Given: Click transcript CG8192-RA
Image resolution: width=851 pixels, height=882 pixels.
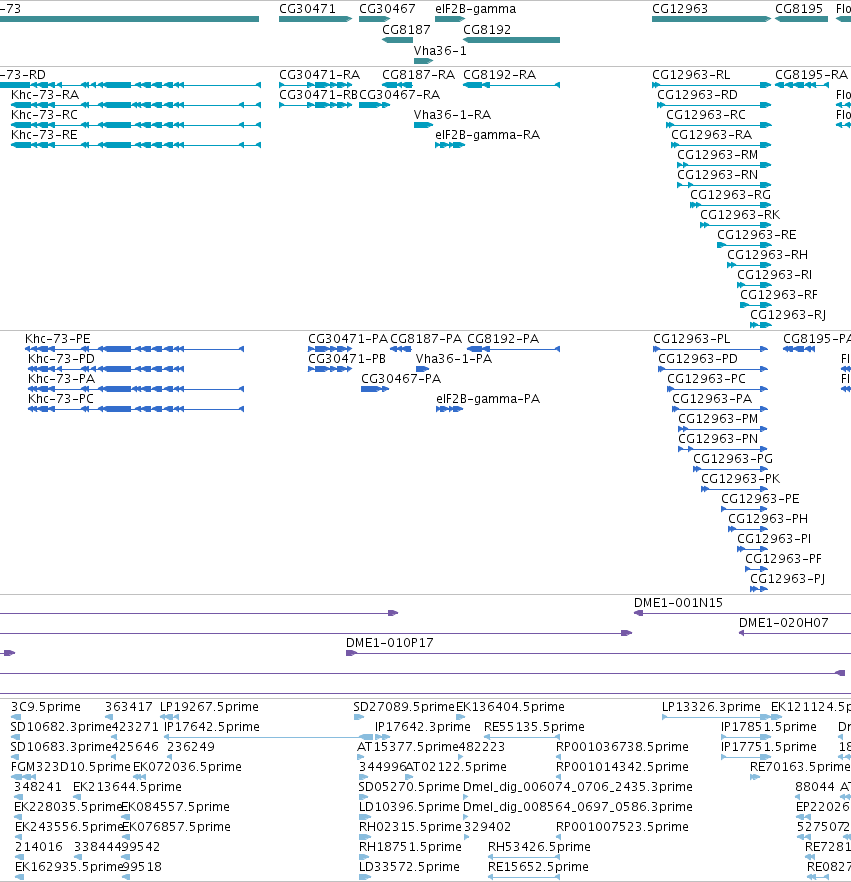Looking at the screenshot, I should coord(499,75).
